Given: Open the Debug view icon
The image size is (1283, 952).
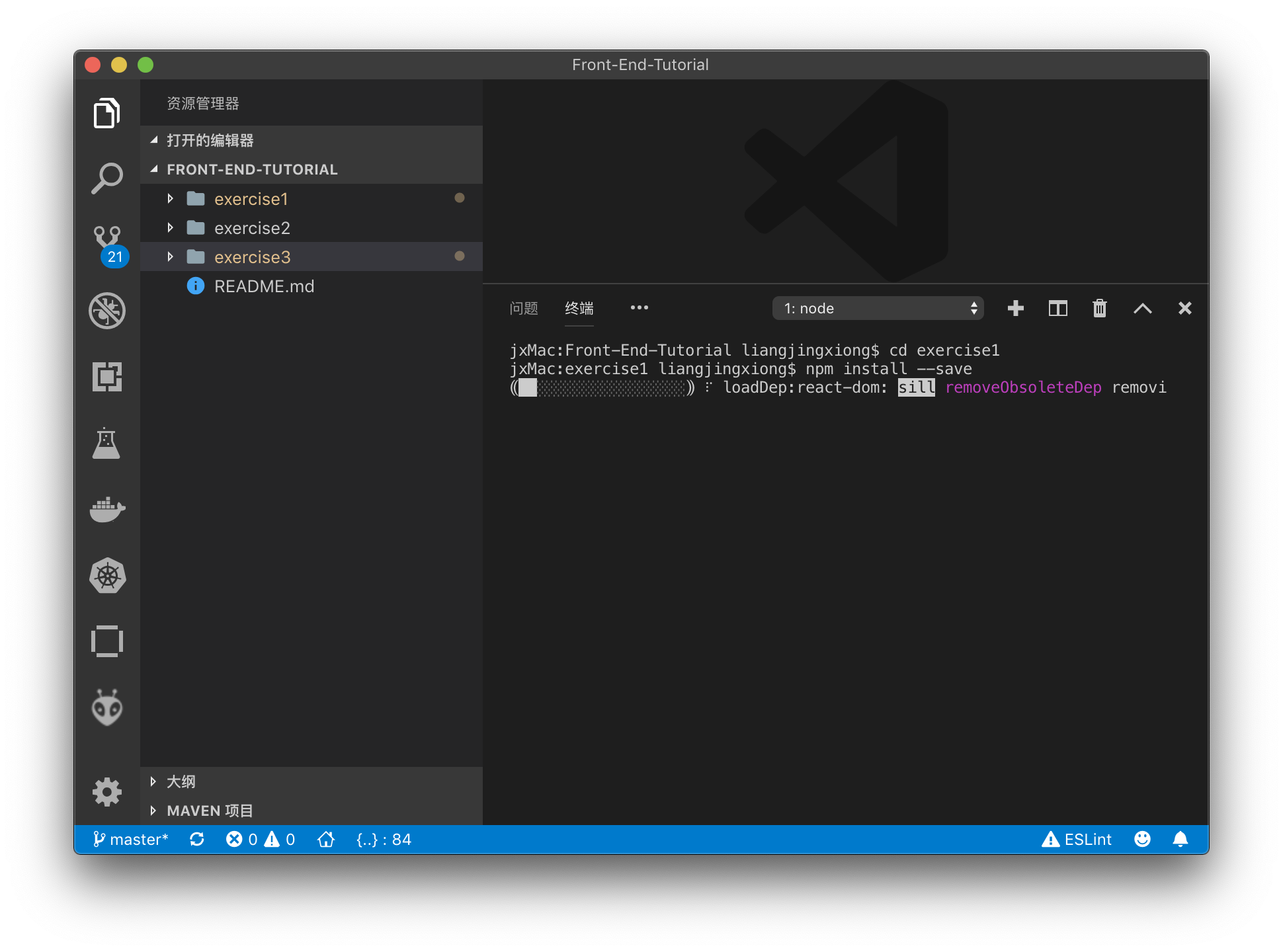Looking at the screenshot, I should coord(107,311).
